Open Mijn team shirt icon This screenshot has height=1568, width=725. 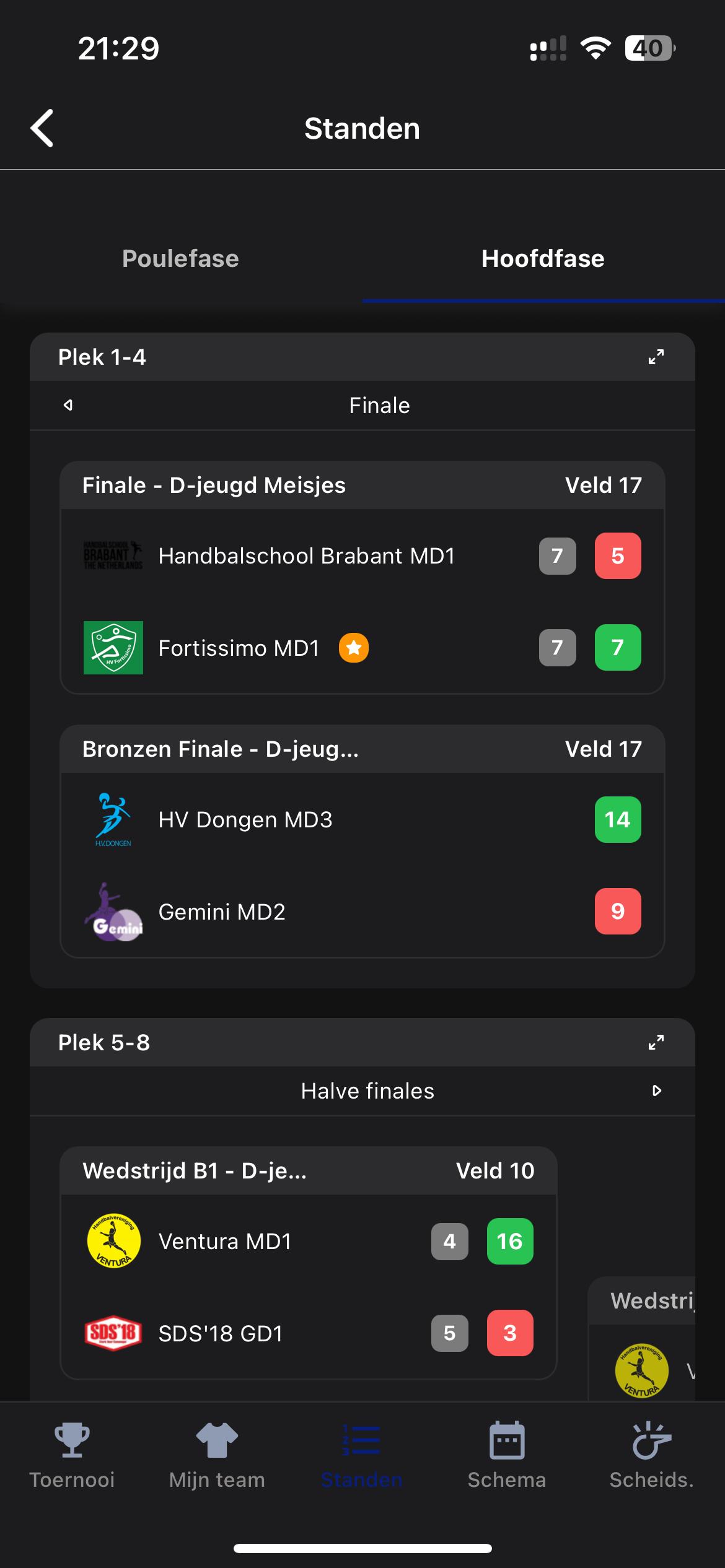click(217, 1440)
